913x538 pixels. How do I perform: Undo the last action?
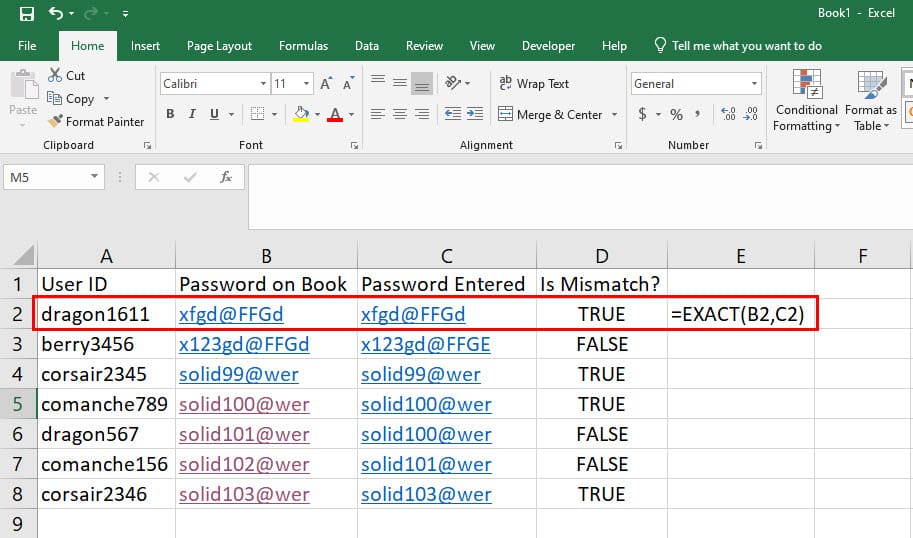pos(56,13)
